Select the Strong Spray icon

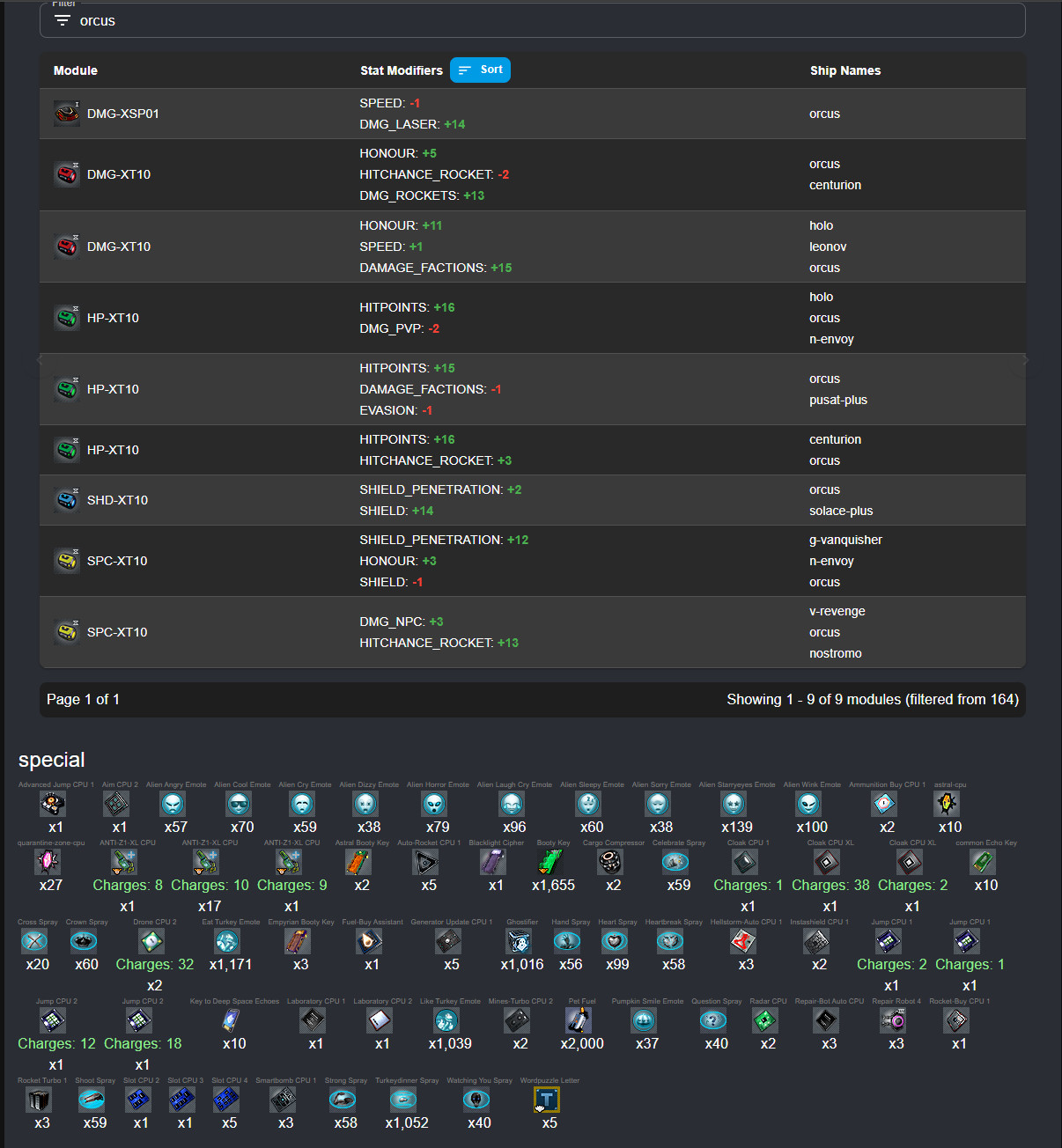click(343, 1100)
